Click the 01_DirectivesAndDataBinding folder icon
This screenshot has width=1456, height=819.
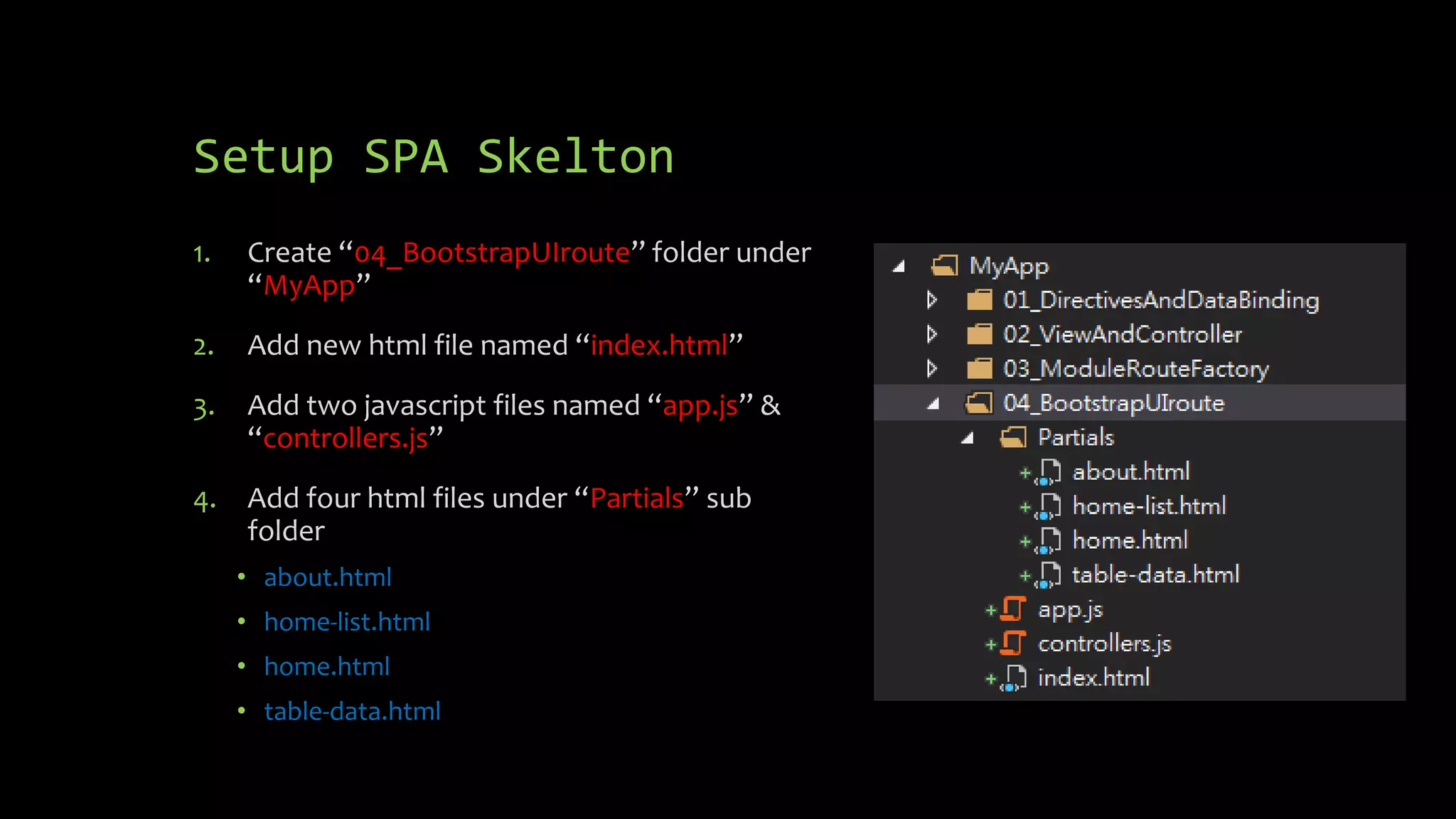(980, 300)
